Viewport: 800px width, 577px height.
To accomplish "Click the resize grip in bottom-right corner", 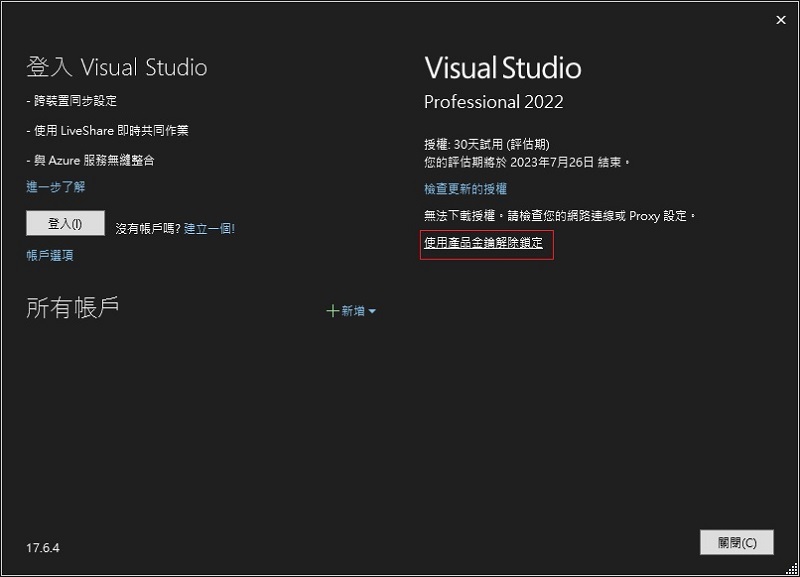I will (x=793, y=570).
